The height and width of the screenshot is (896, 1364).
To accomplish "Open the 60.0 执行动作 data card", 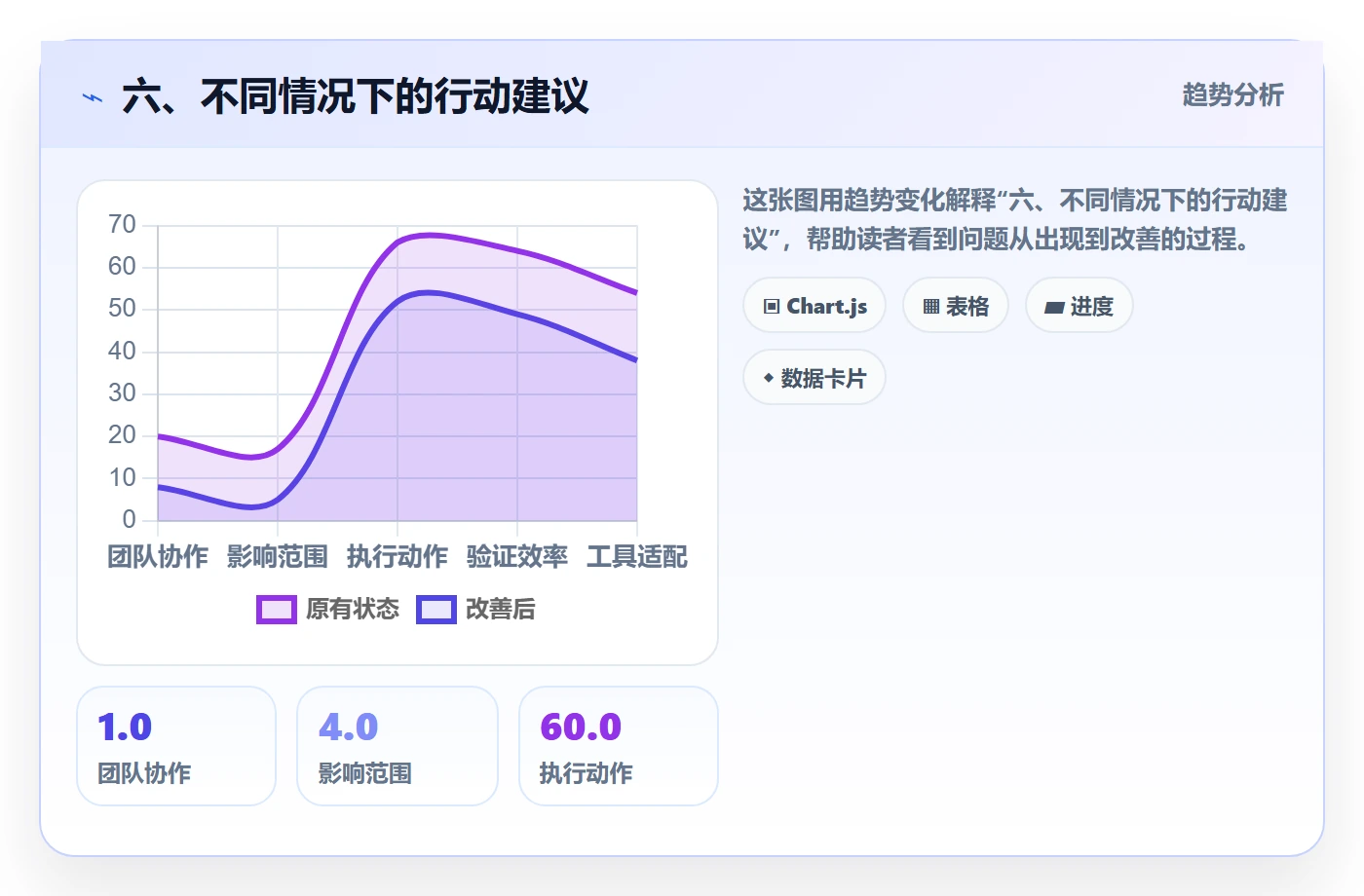I will (619, 746).
